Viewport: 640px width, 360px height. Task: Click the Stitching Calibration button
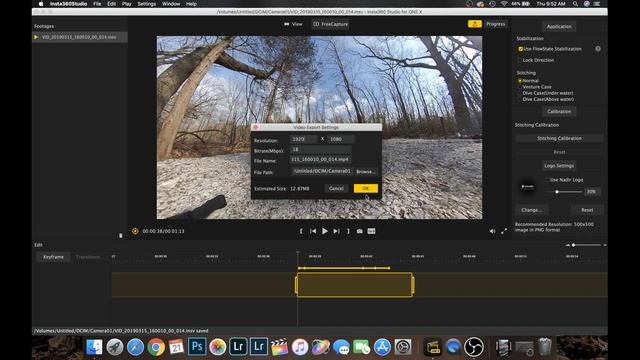point(559,138)
